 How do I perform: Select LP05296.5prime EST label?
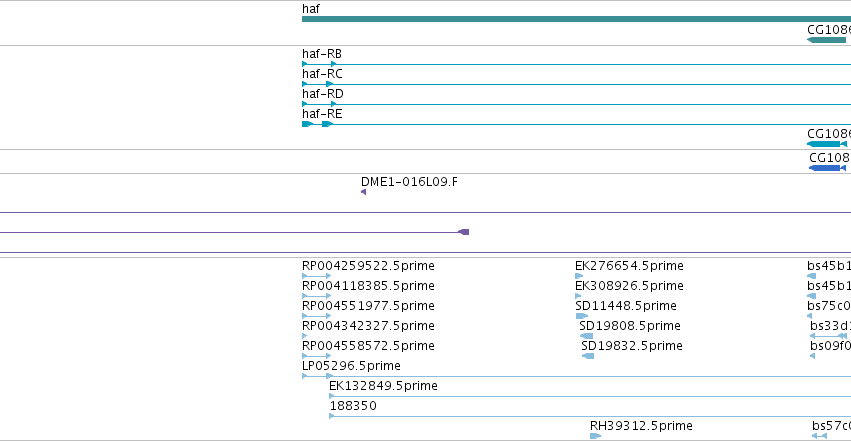[351, 366]
